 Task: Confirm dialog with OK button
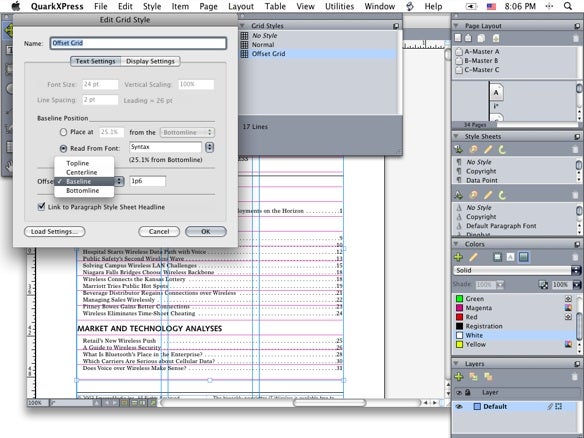(x=206, y=231)
